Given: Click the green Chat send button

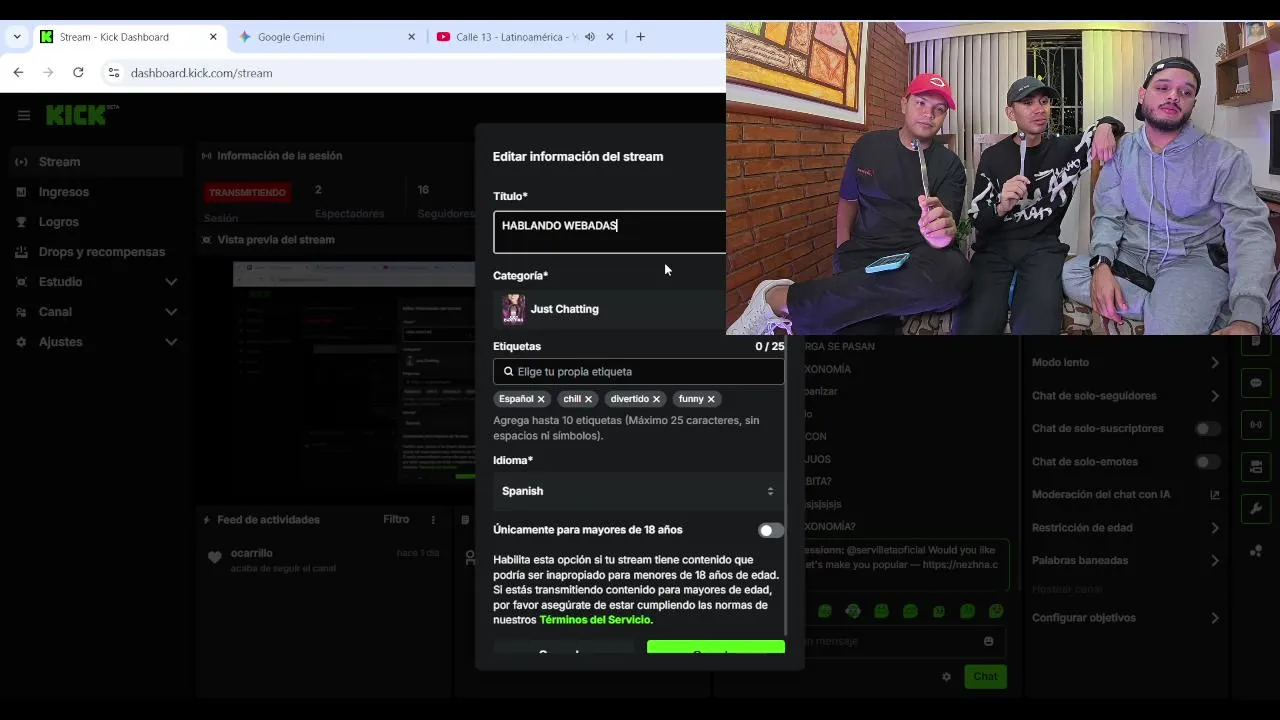Looking at the screenshot, I should pos(985,677).
